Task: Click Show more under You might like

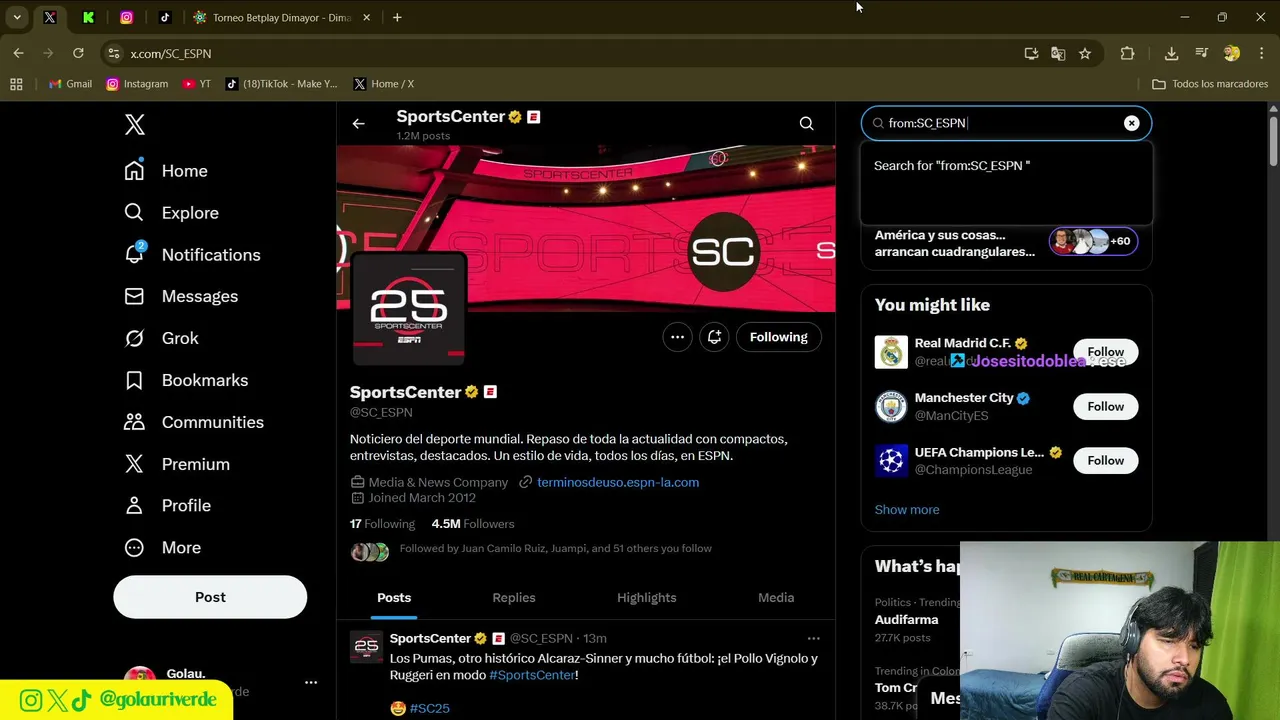Action: (x=907, y=510)
